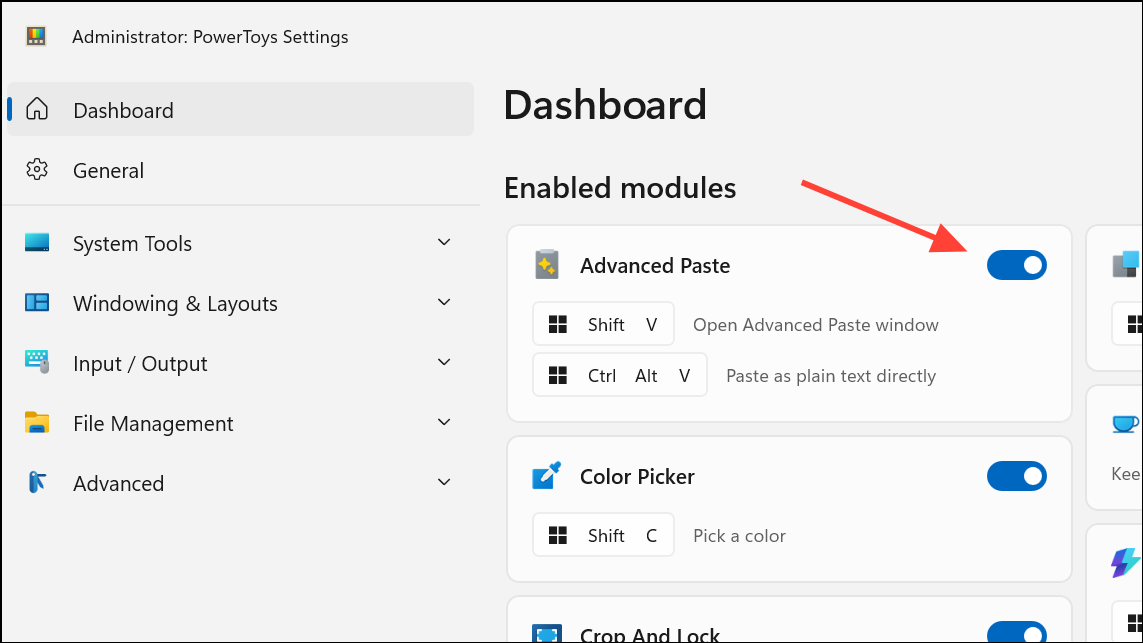Screen dimensions: 1143x643
Task: Open the Color Picker module title
Action: pos(637,476)
